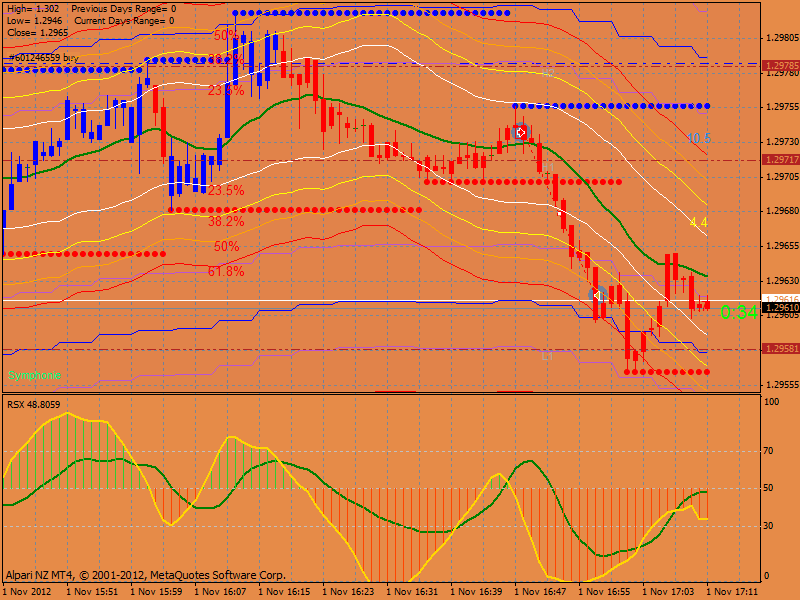
Task: Click the 1.29555 price scale value
Action: tap(782, 385)
